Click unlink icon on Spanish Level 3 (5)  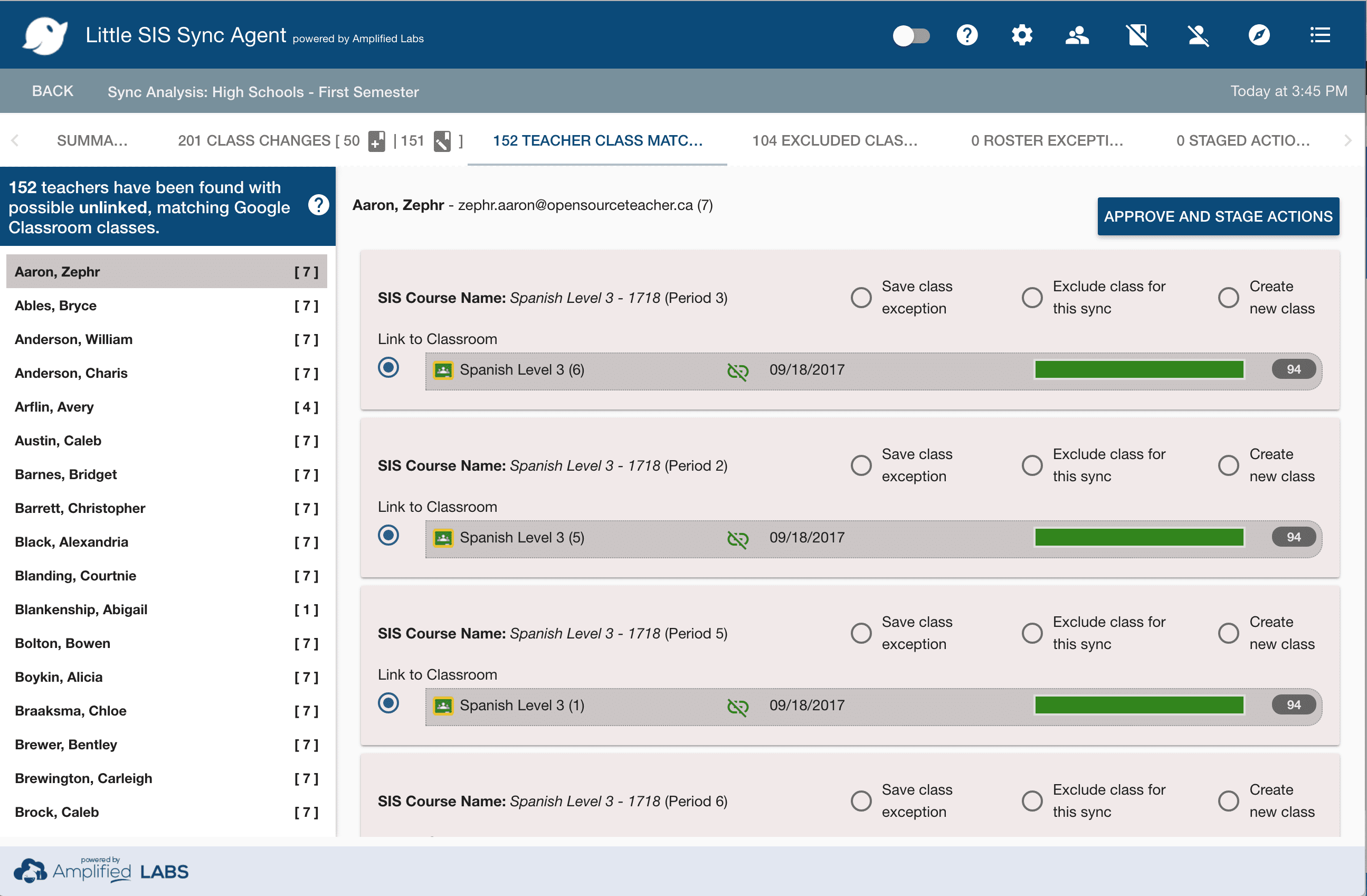click(x=737, y=539)
